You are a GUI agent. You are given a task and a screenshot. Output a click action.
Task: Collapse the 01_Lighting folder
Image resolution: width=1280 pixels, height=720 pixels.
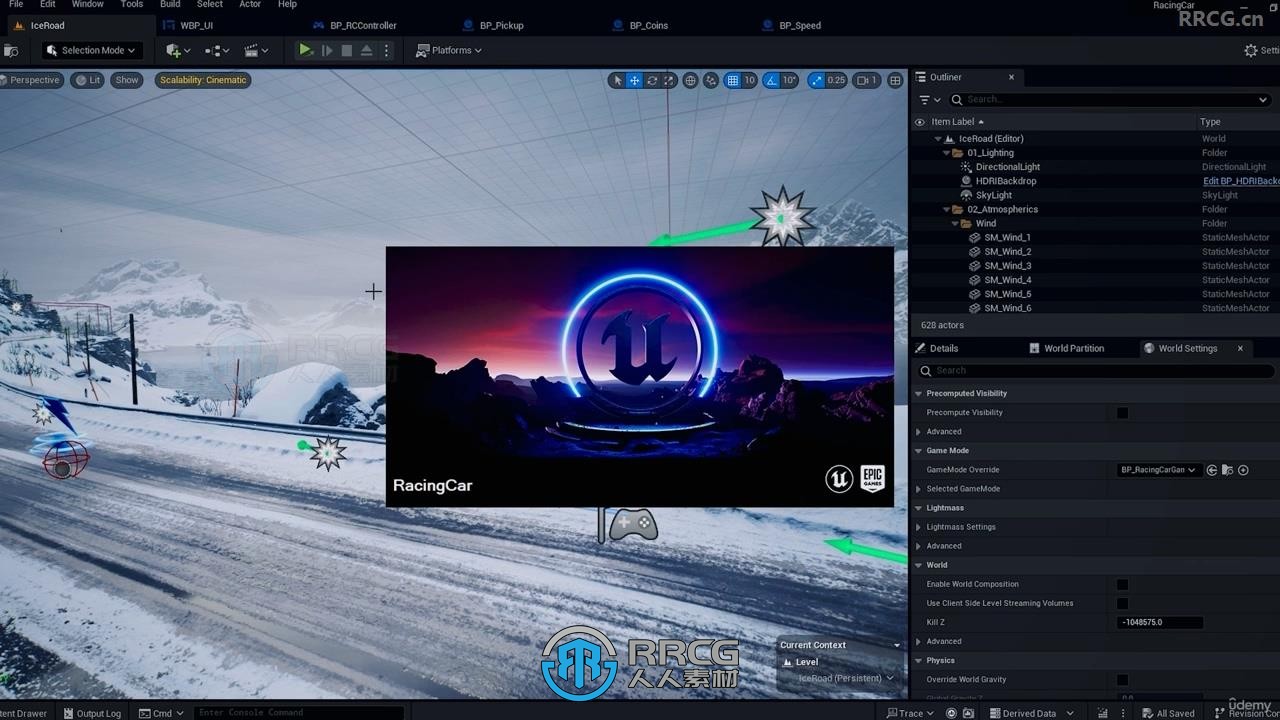click(x=947, y=153)
